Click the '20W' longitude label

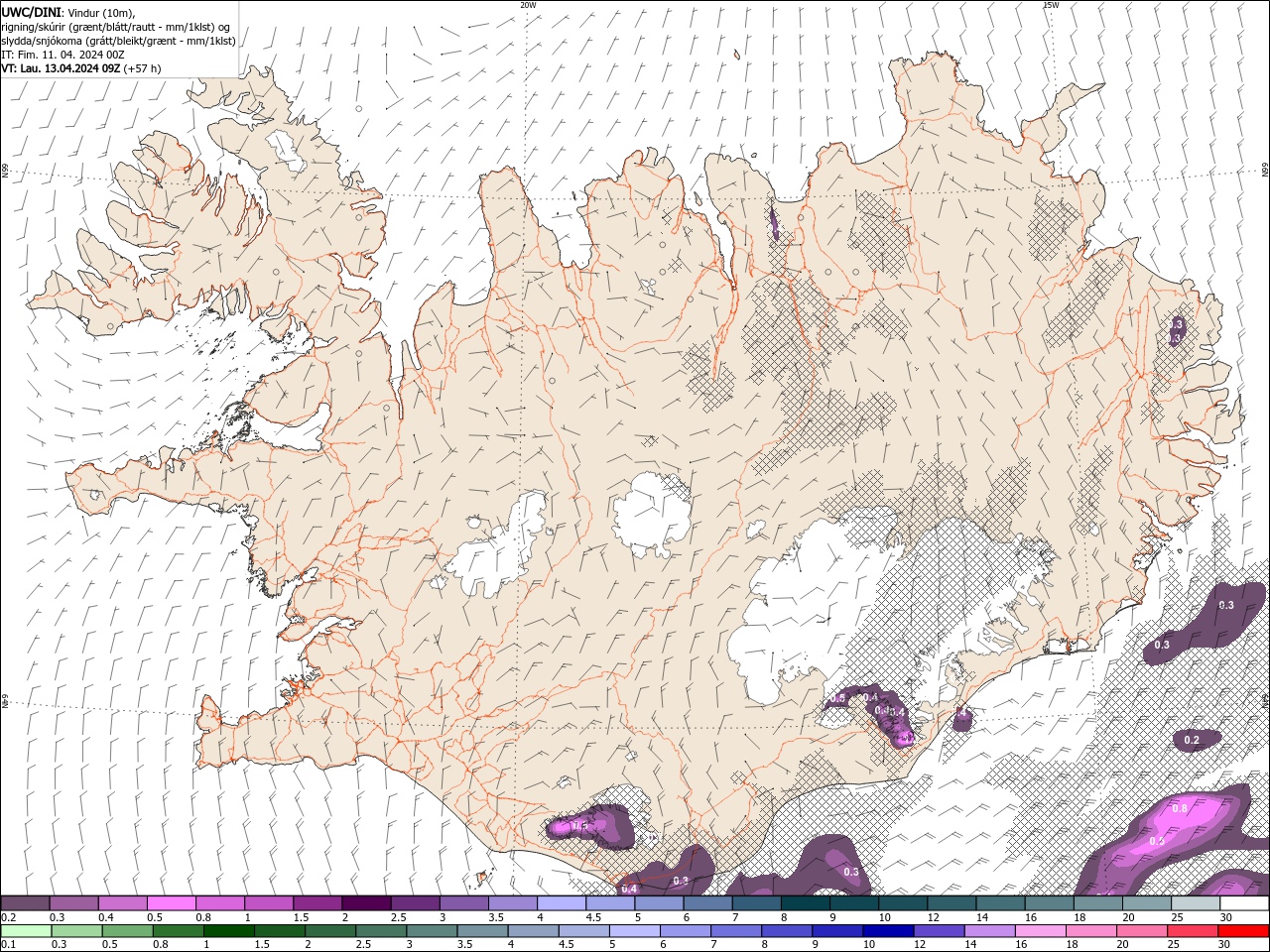click(528, 5)
